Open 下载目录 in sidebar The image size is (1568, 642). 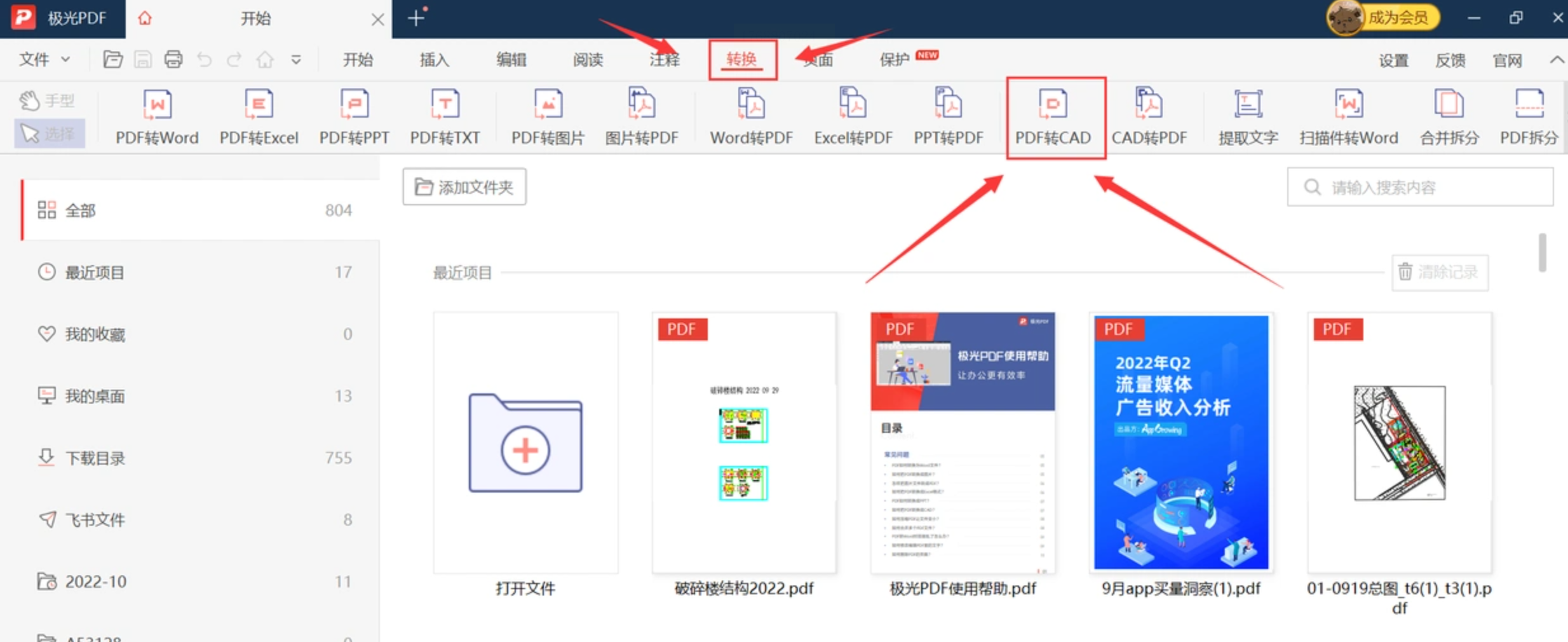[201, 458]
